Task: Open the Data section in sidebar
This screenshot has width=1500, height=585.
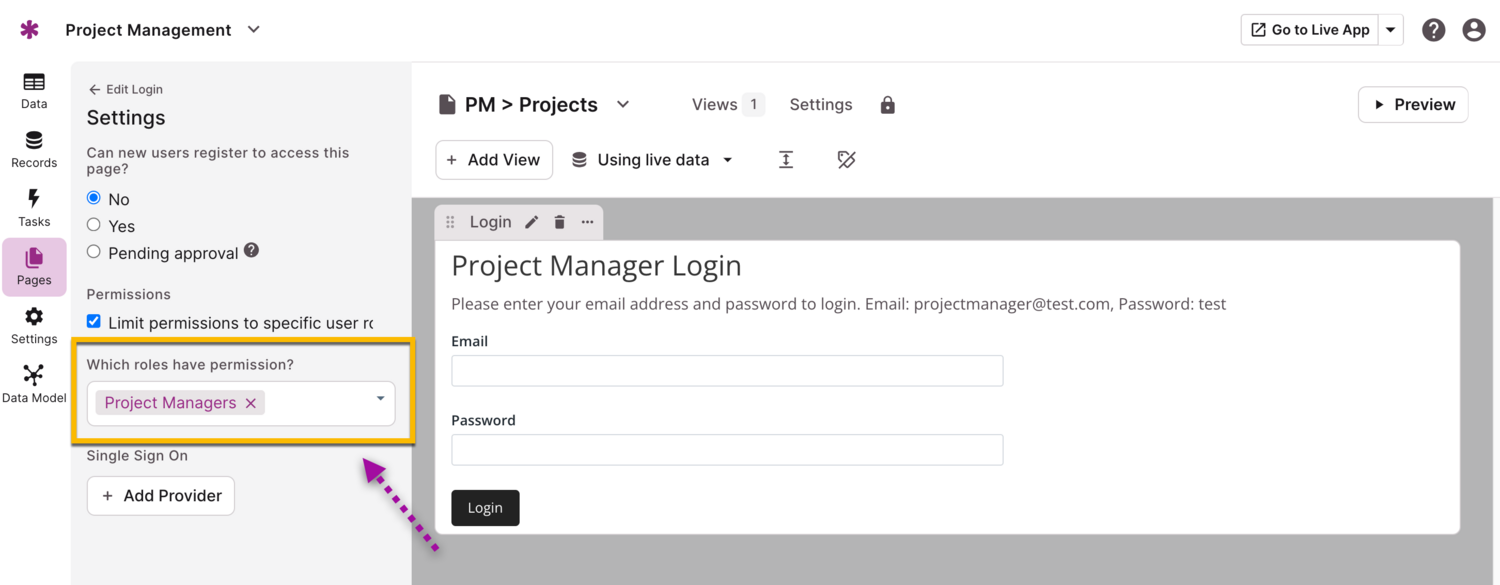Action: tap(34, 90)
